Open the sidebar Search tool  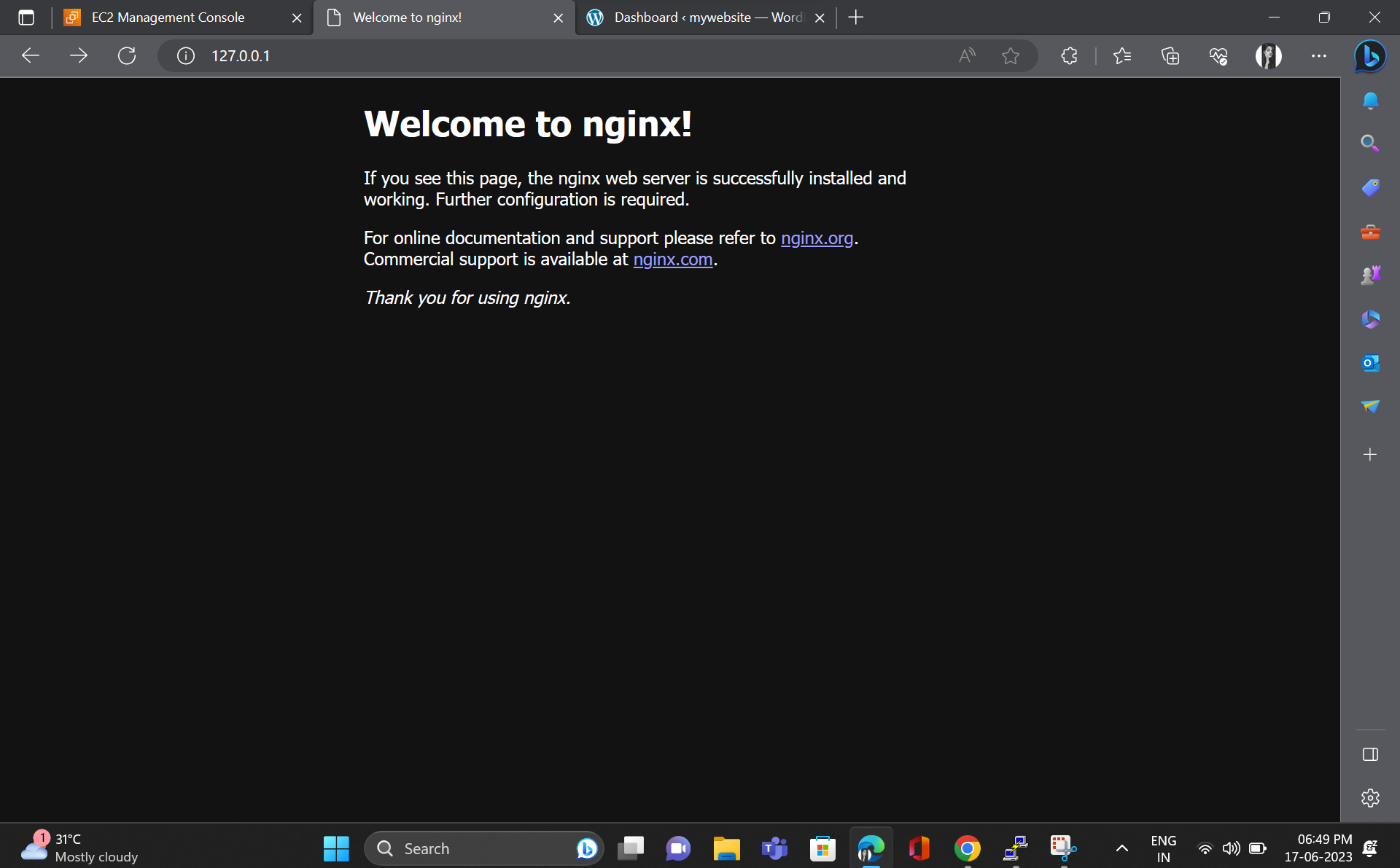1370,143
